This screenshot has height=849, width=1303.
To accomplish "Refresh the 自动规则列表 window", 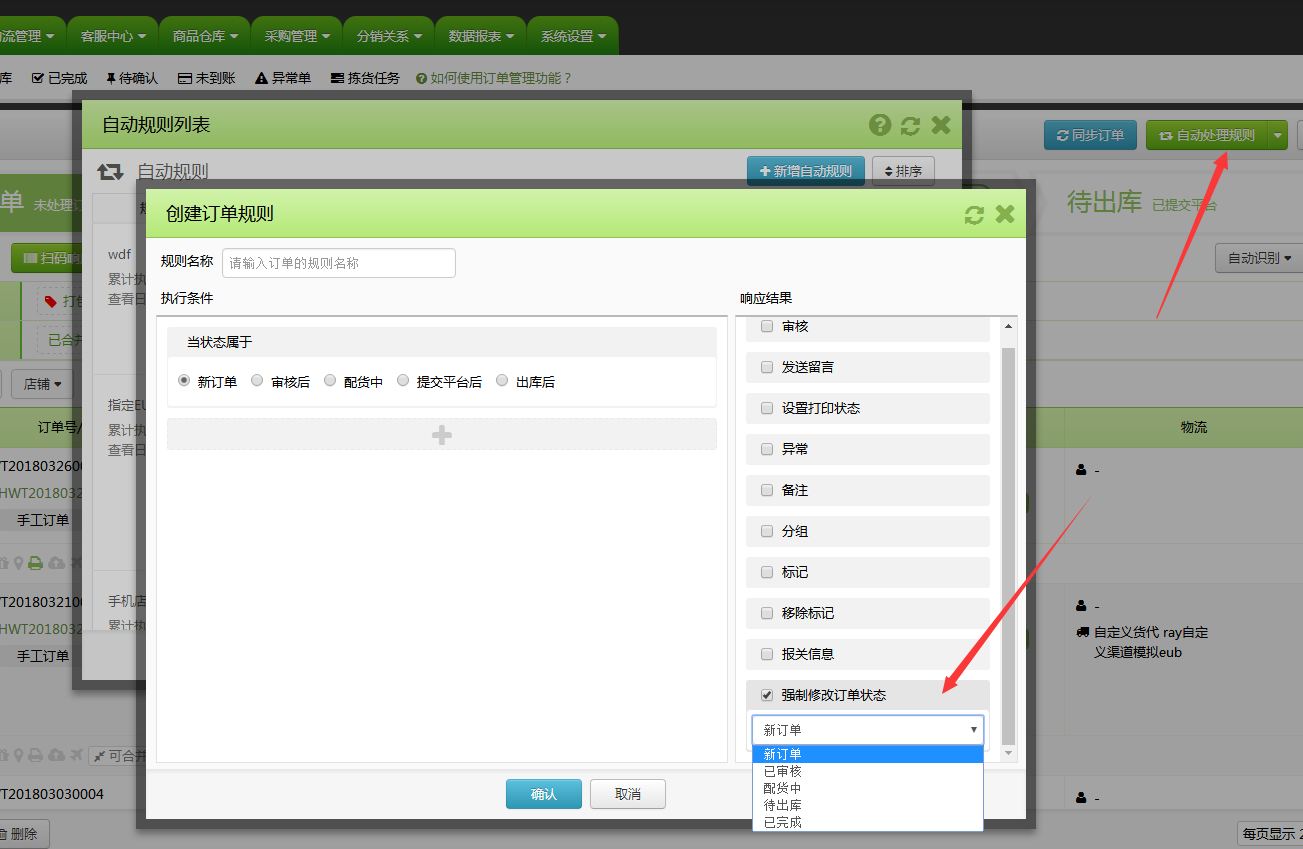I will 910,125.
